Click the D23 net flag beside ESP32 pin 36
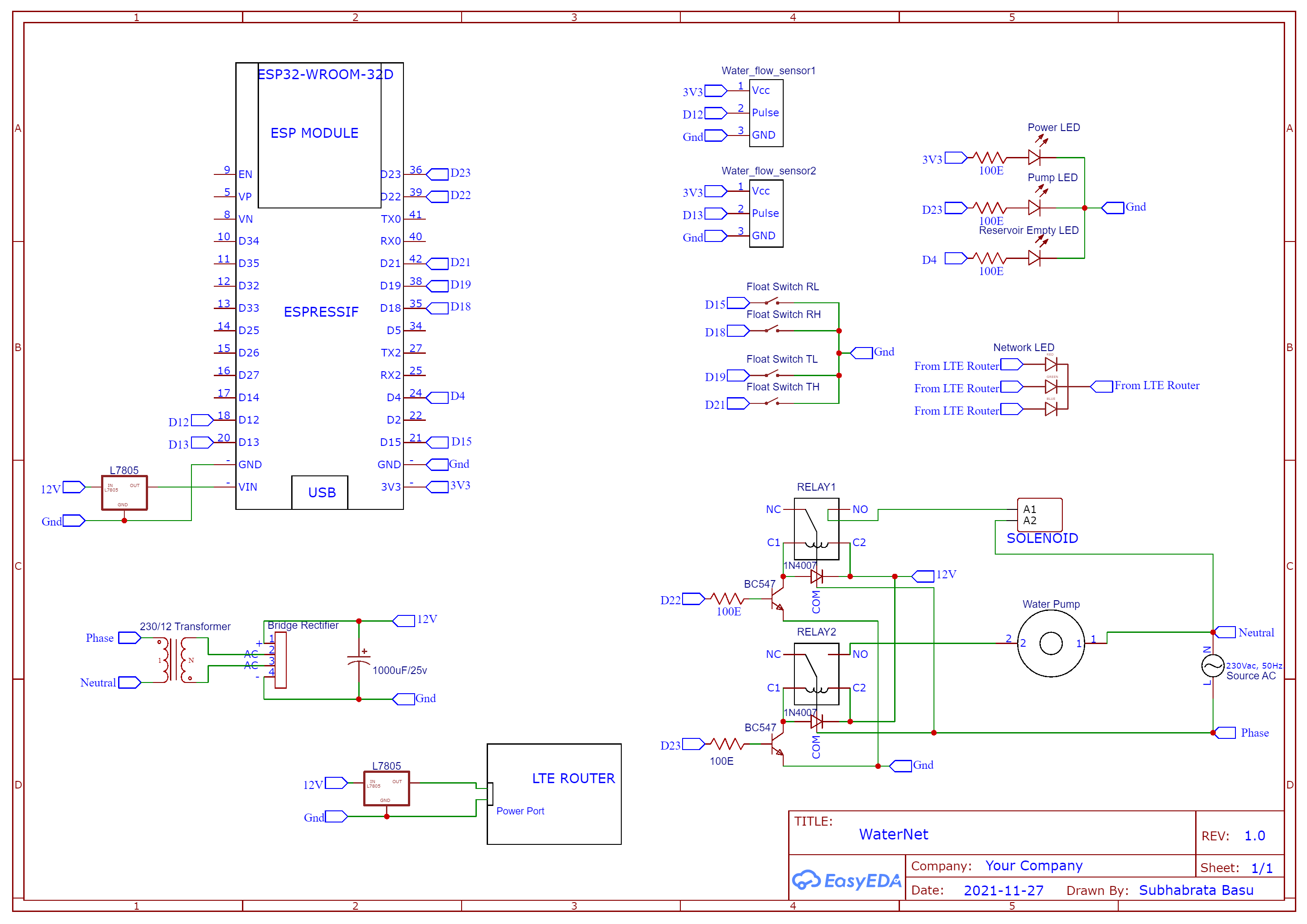This screenshot has width=1307, height=924. tap(437, 174)
